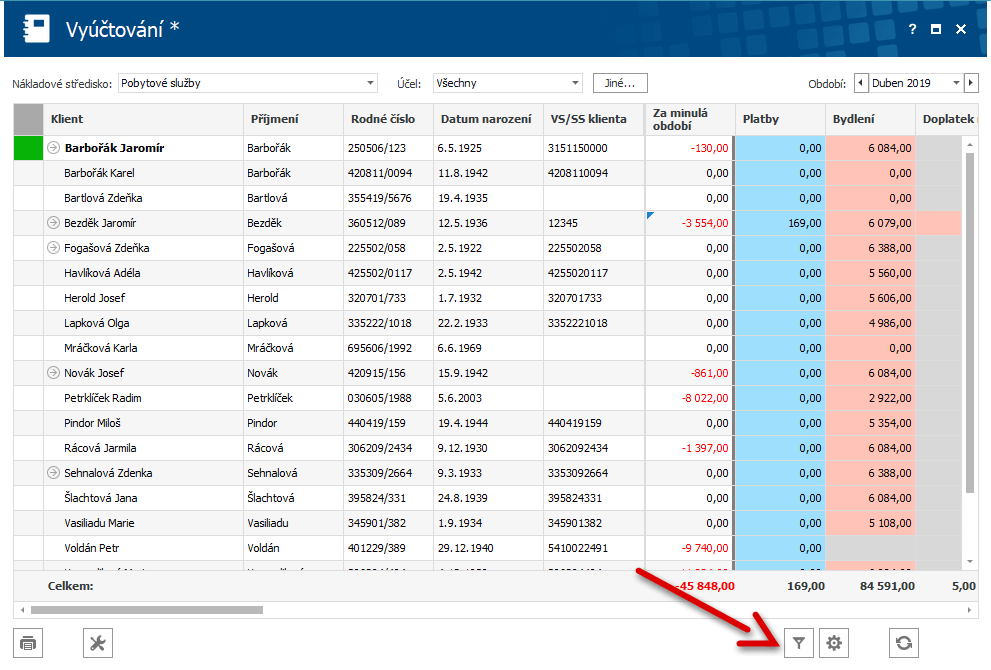The image size is (991, 670).
Task: Open Účel dropdown with Všechny
Action: point(508,83)
